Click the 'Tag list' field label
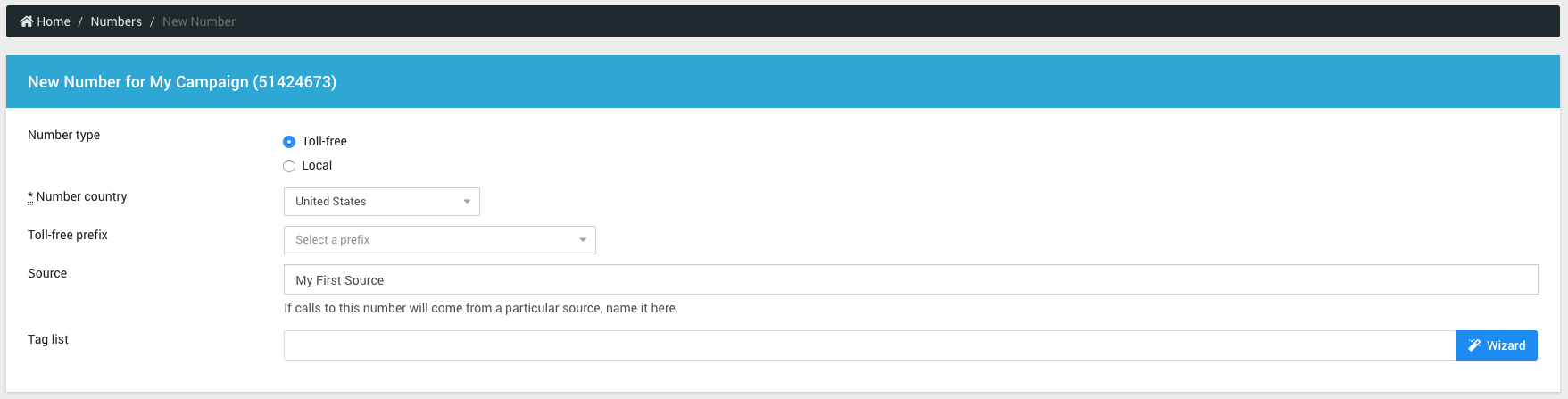This screenshot has width=1568, height=399. click(48, 339)
